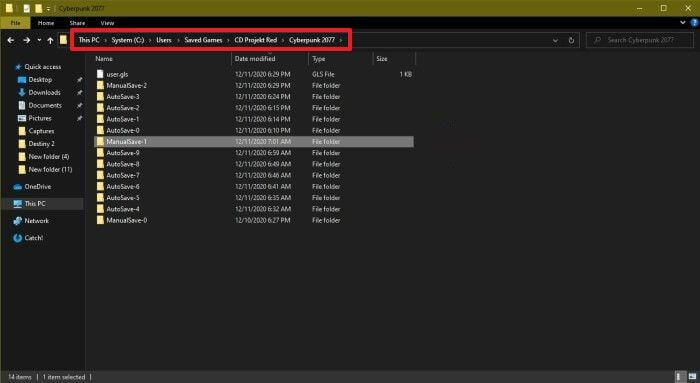Screen dimensions: 700x383
Task: Open New folder (4) in sidebar
Action: tap(49, 157)
